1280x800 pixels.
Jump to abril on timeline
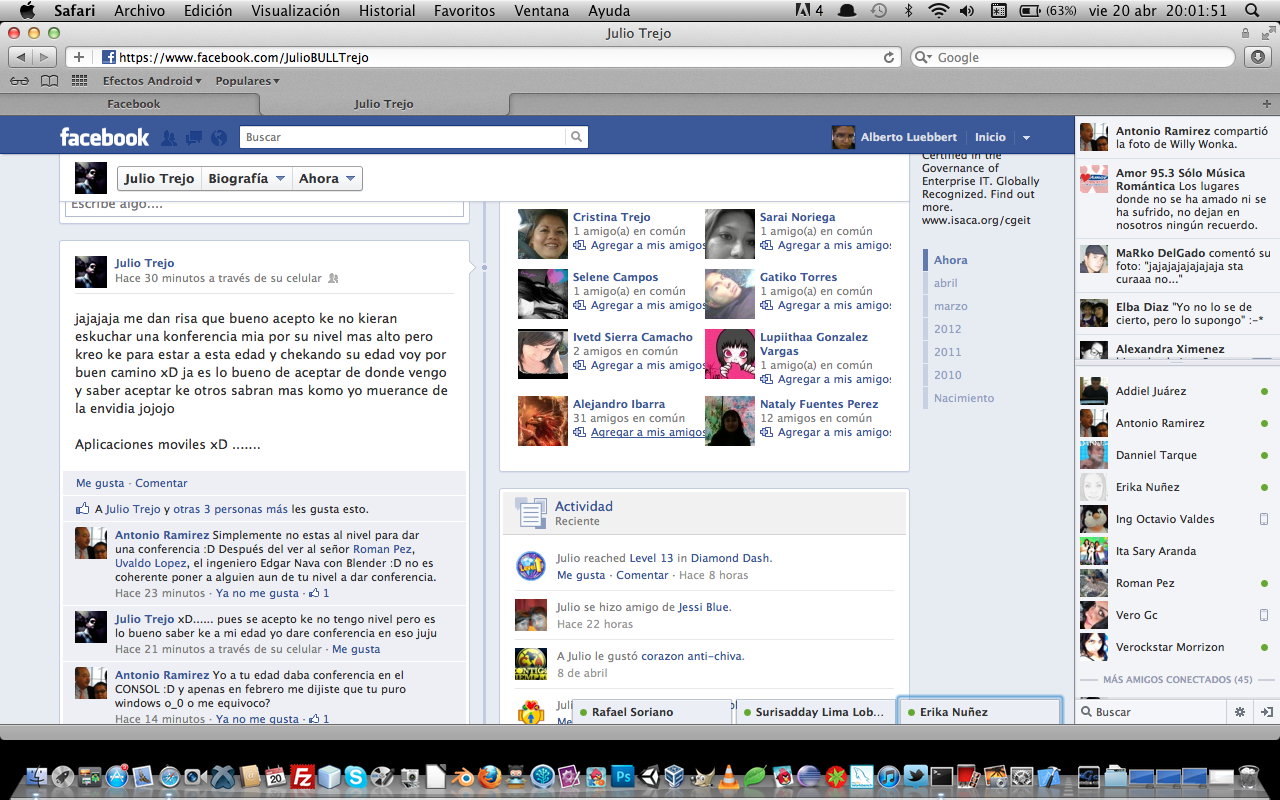click(x=945, y=283)
